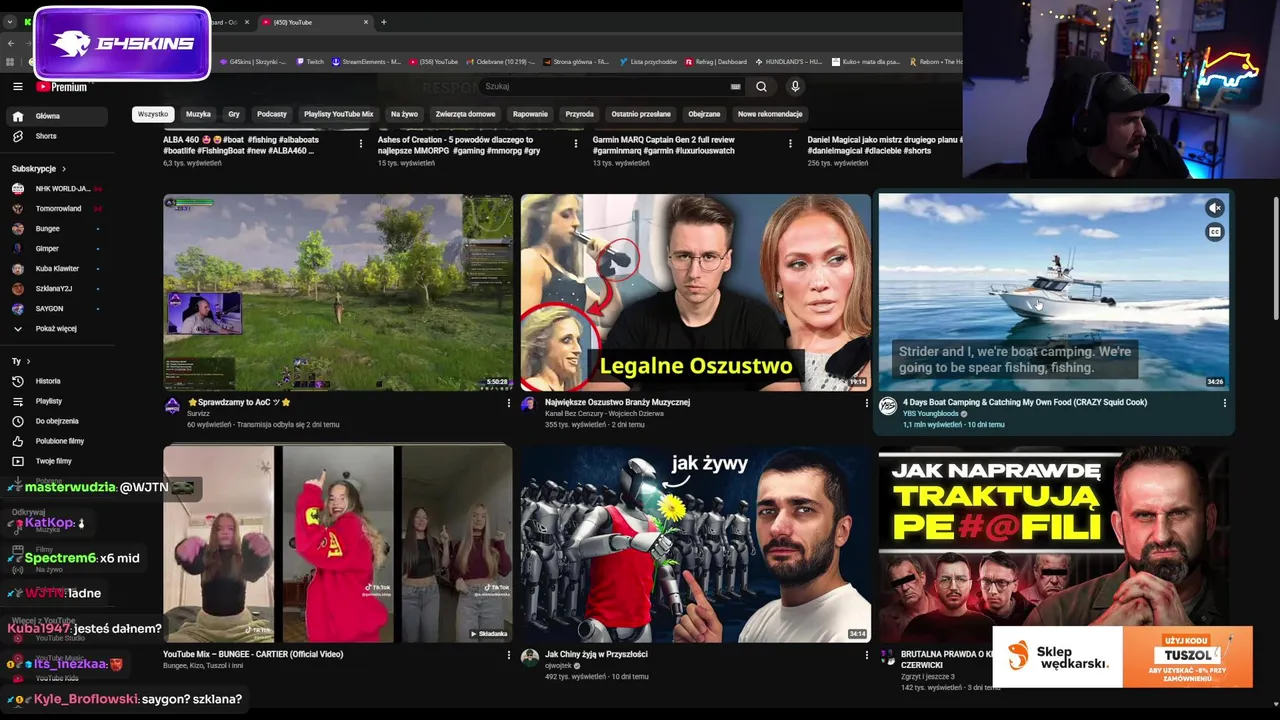1280x720 pixels.
Task: Open Do obejrzenia watch later list
Action: pos(57,421)
